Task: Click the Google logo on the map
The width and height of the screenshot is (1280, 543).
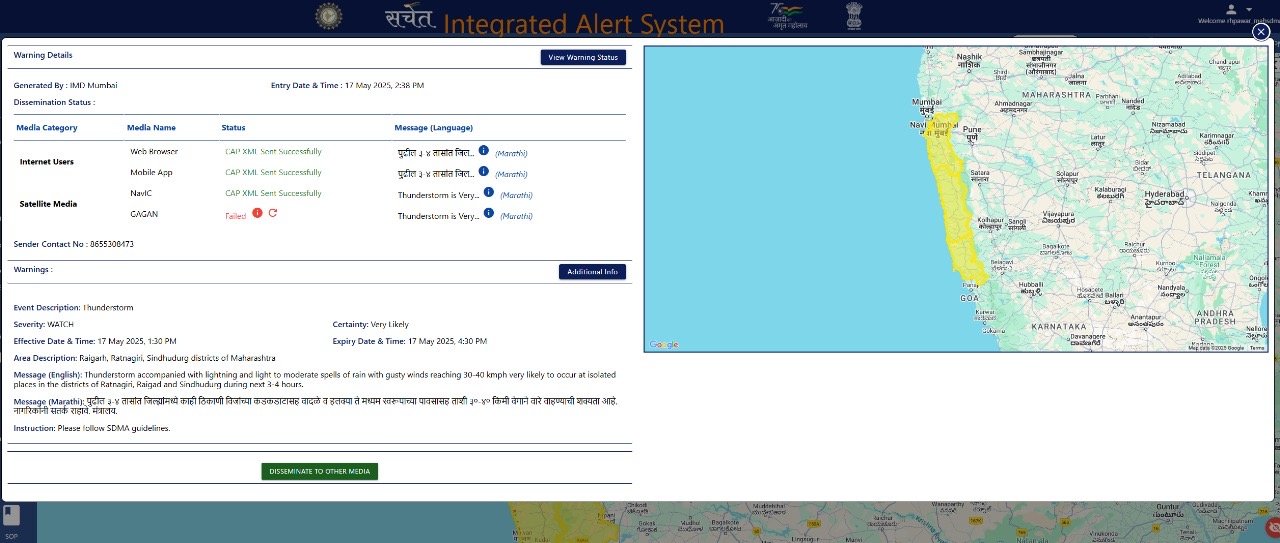Action: (x=663, y=345)
